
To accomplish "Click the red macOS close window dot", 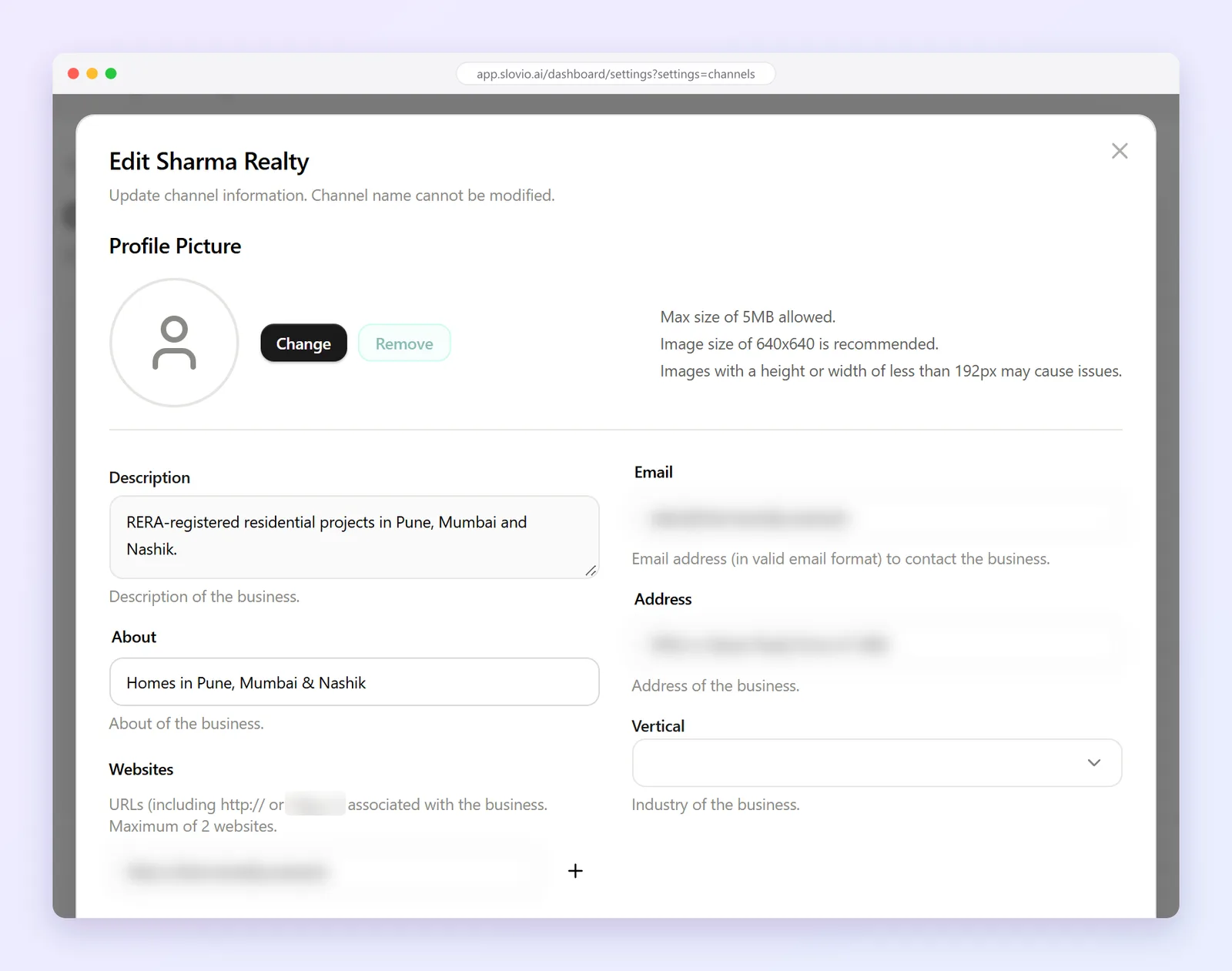I will tap(74, 74).
